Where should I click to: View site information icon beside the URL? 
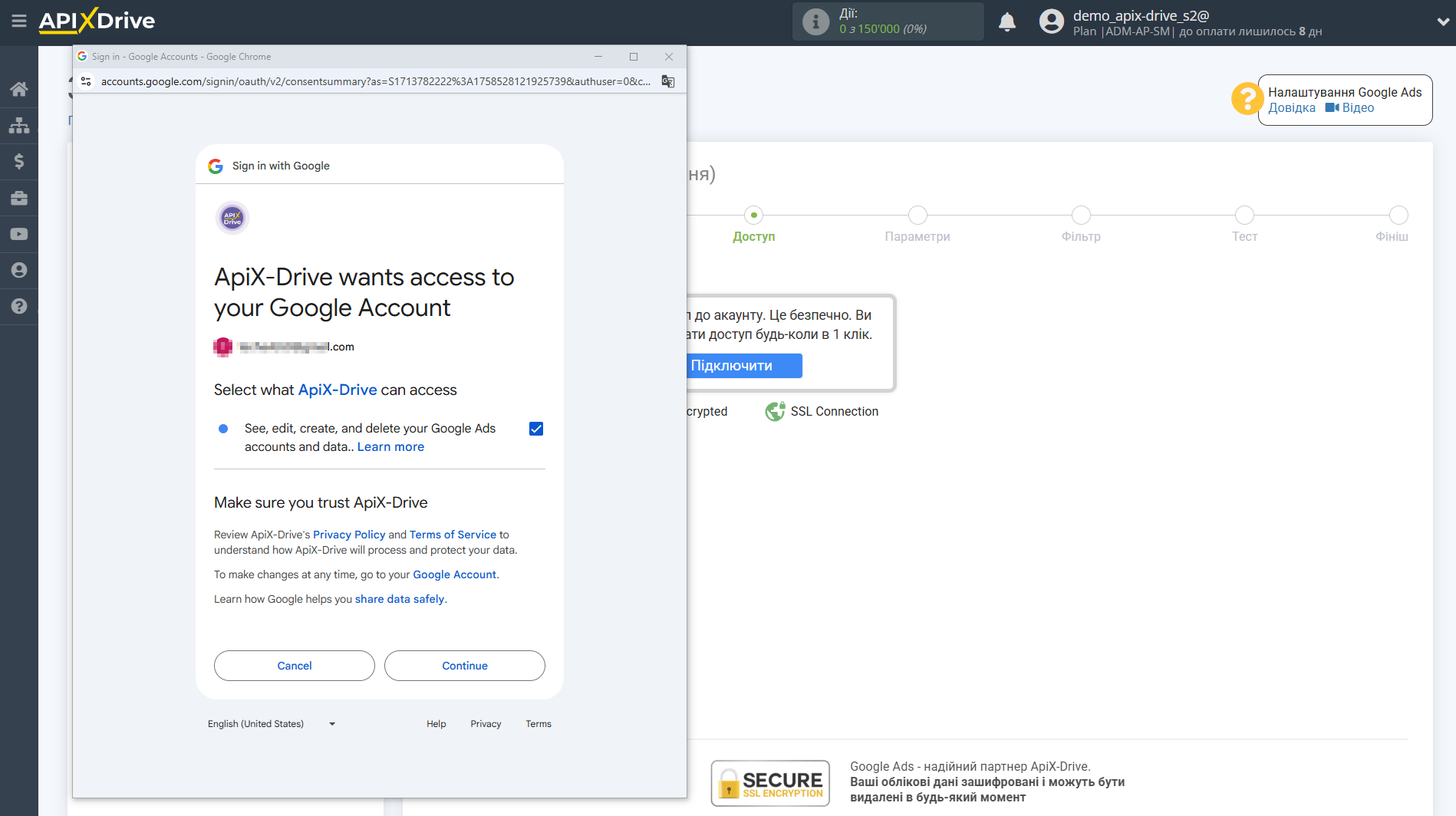(86, 81)
